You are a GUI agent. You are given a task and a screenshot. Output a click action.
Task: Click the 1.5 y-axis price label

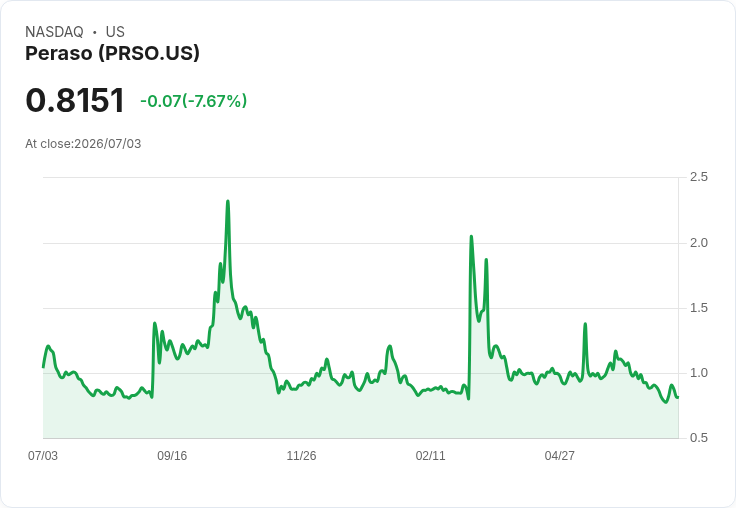pos(698,308)
